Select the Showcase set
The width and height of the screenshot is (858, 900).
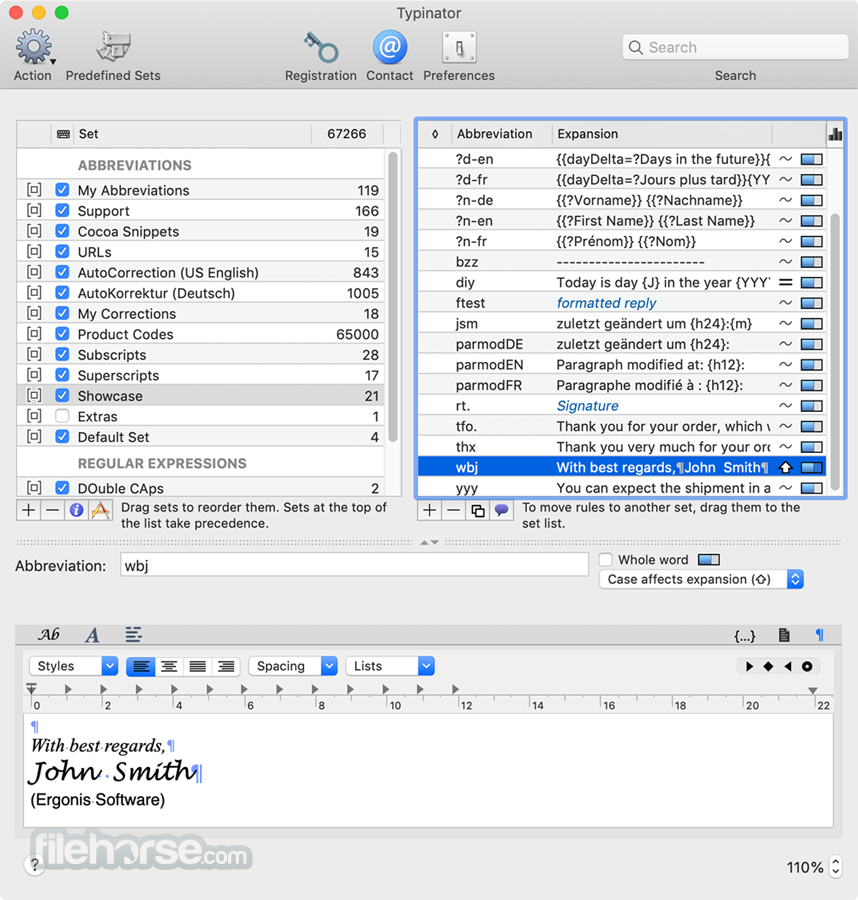click(x=200, y=395)
